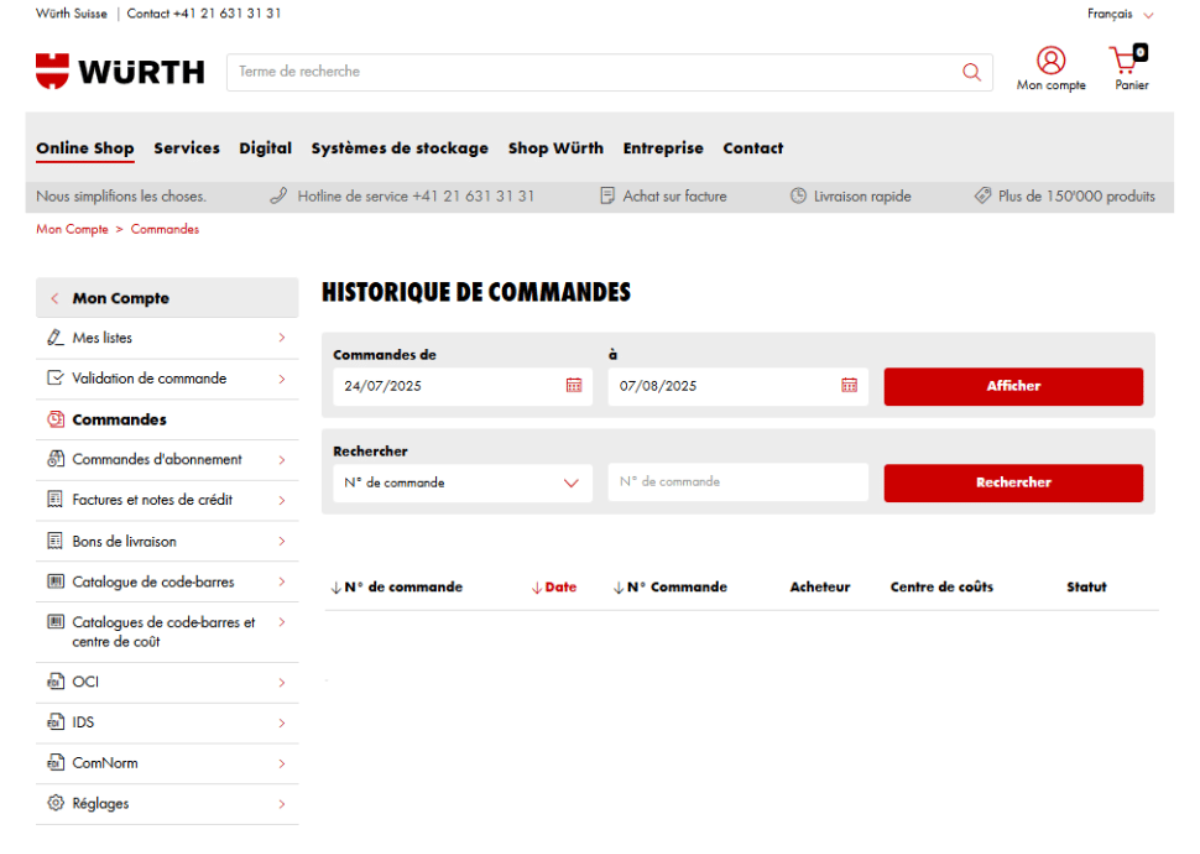1200x854 pixels.
Task: Click Centre de coûts column header
Action: [942, 587]
